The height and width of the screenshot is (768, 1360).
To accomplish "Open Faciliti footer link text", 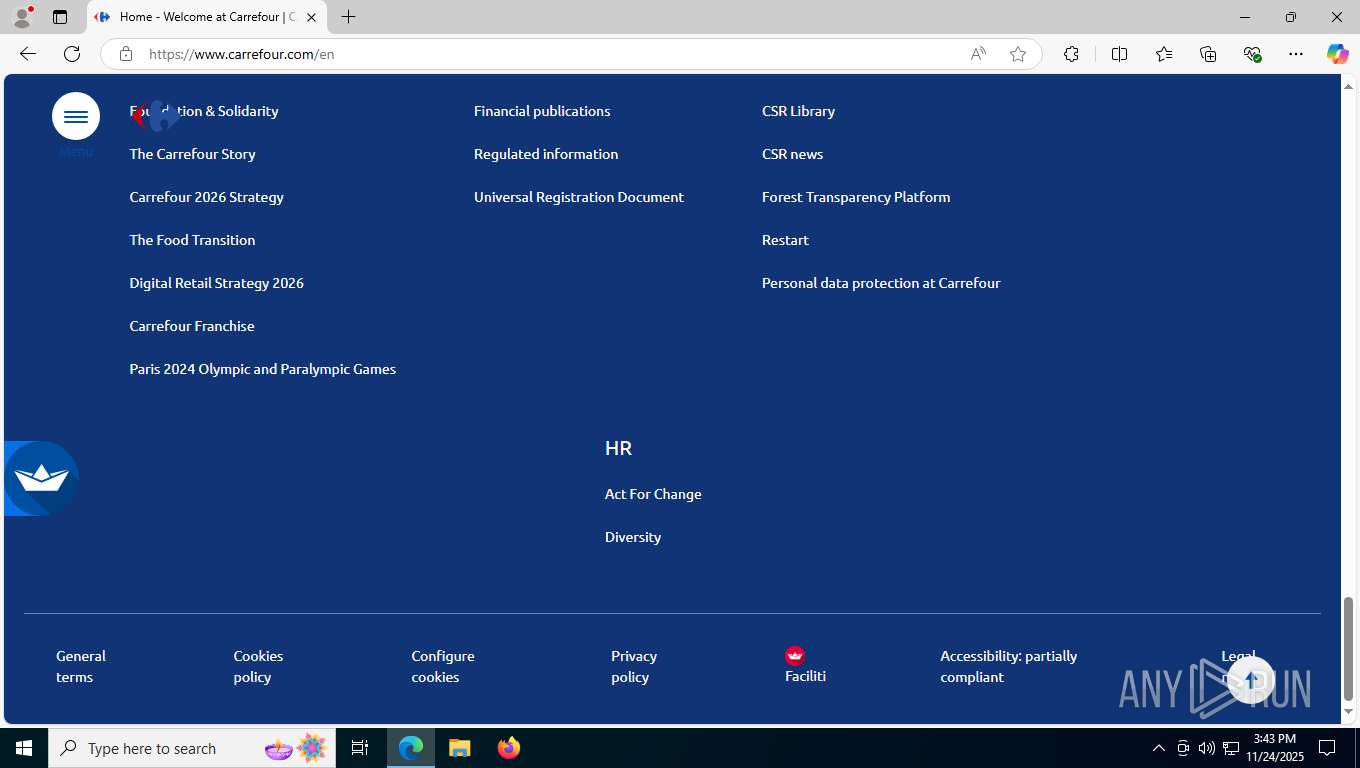I will [805, 676].
